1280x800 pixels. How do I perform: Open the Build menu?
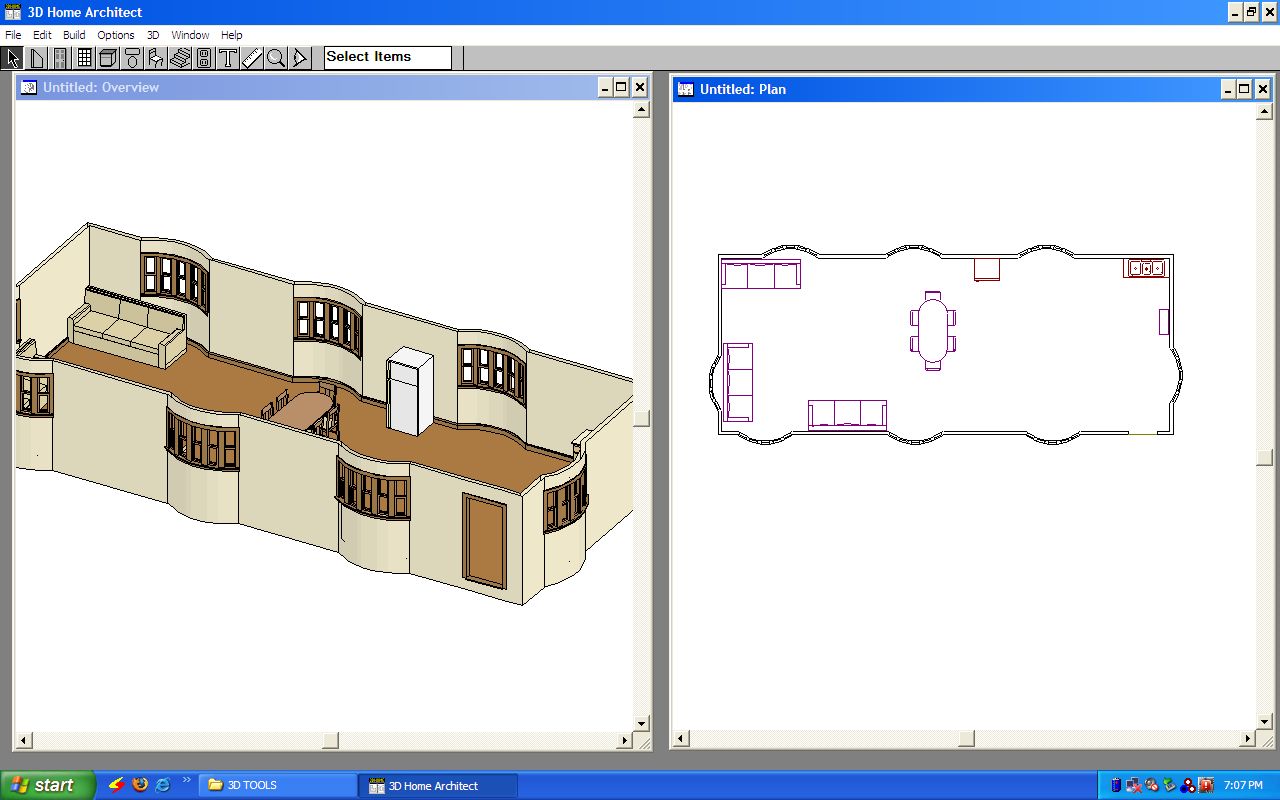pyautogui.click(x=74, y=34)
